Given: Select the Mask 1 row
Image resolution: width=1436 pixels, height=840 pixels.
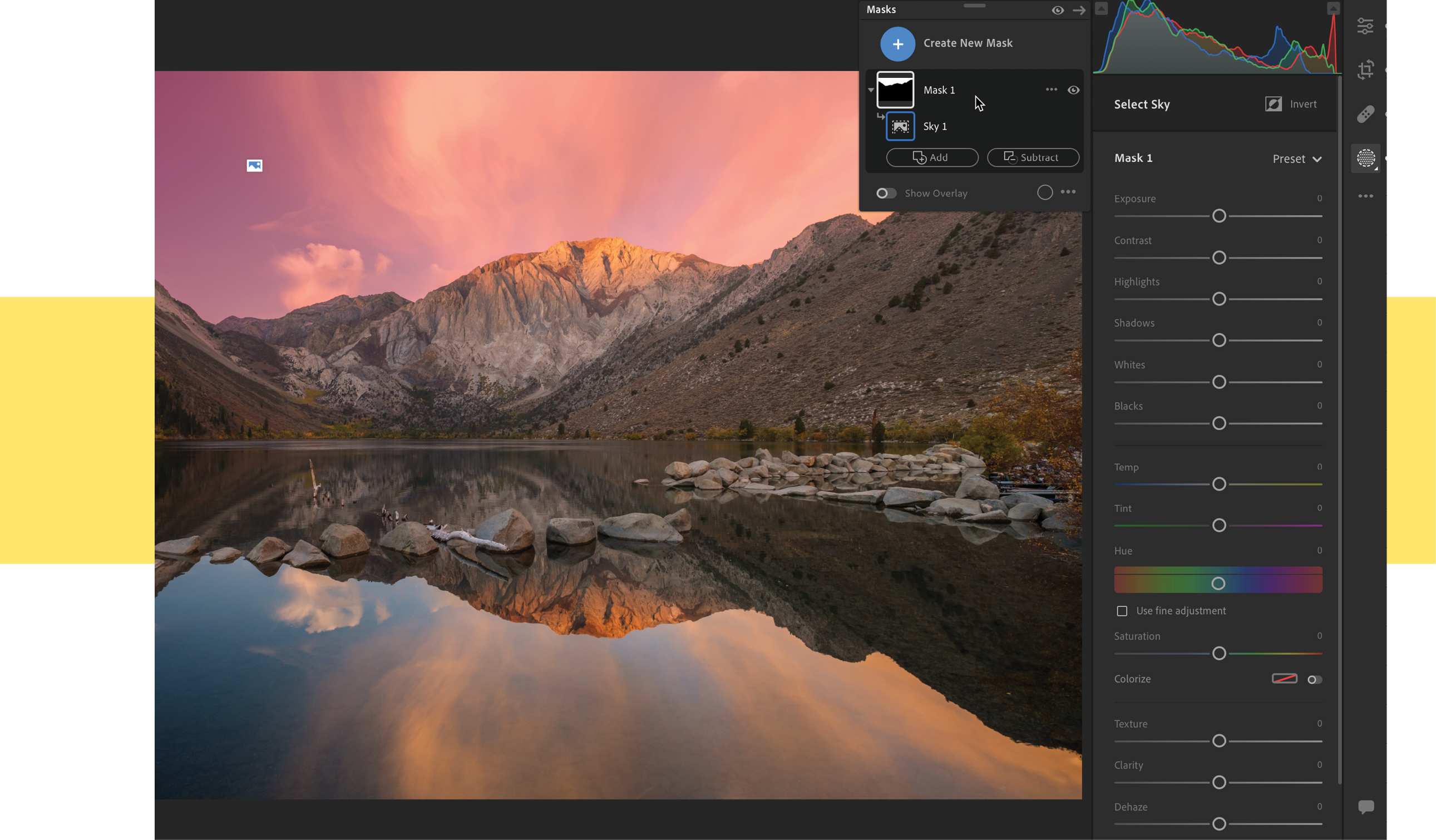Looking at the screenshot, I should coord(974,90).
